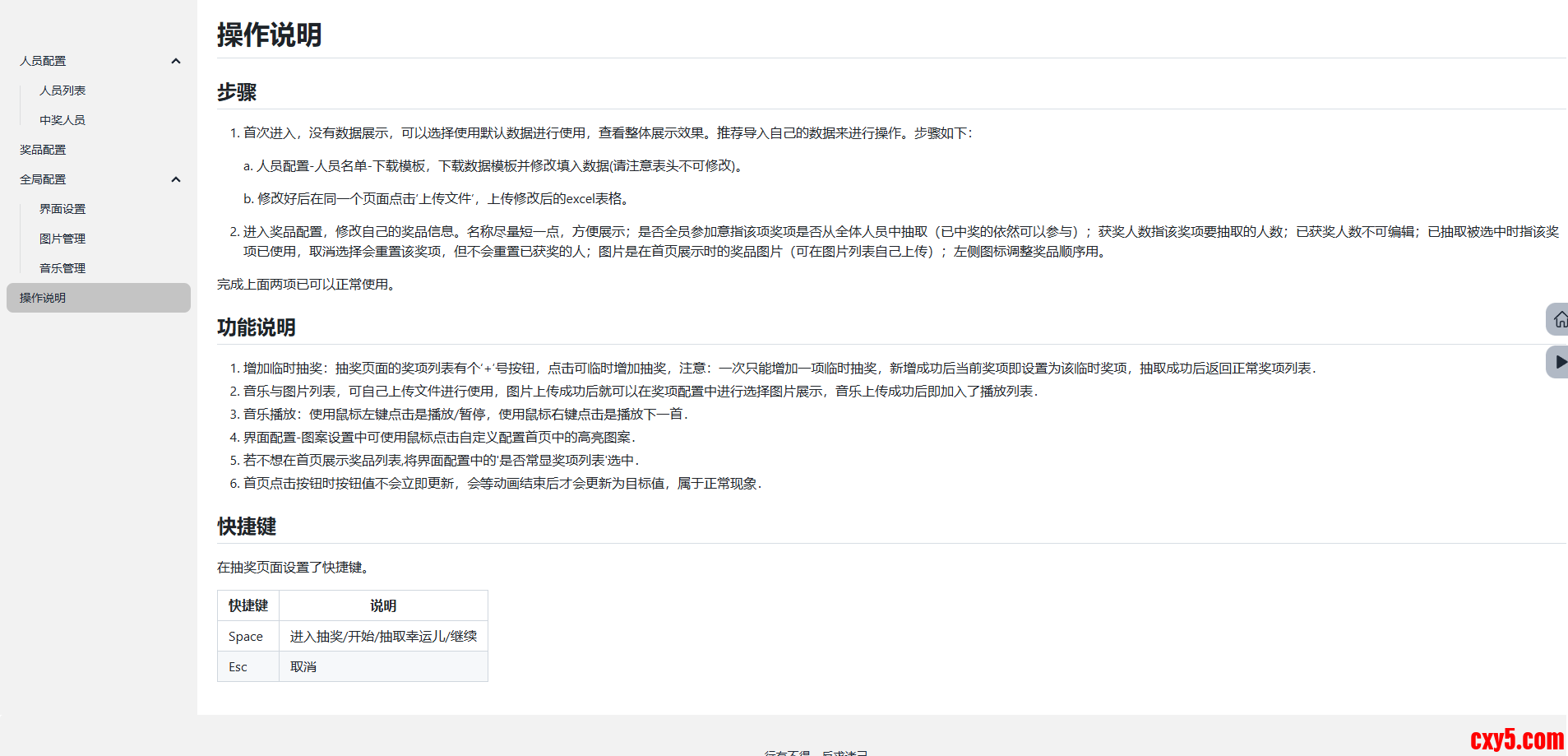
Task: Click the 步骤 section heading
Action: pos(237,92)
